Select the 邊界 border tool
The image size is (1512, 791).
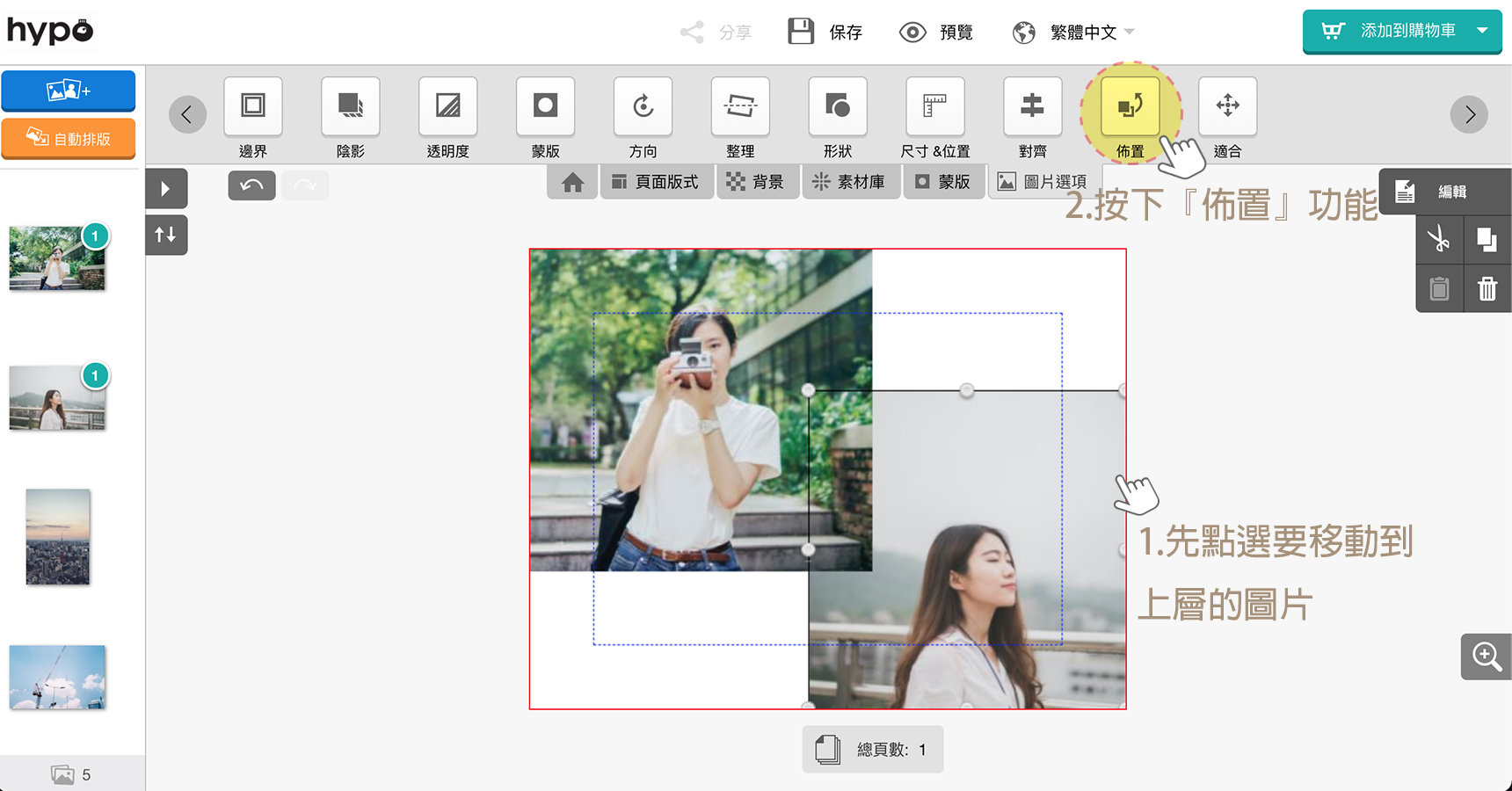[x=253, y=107]
